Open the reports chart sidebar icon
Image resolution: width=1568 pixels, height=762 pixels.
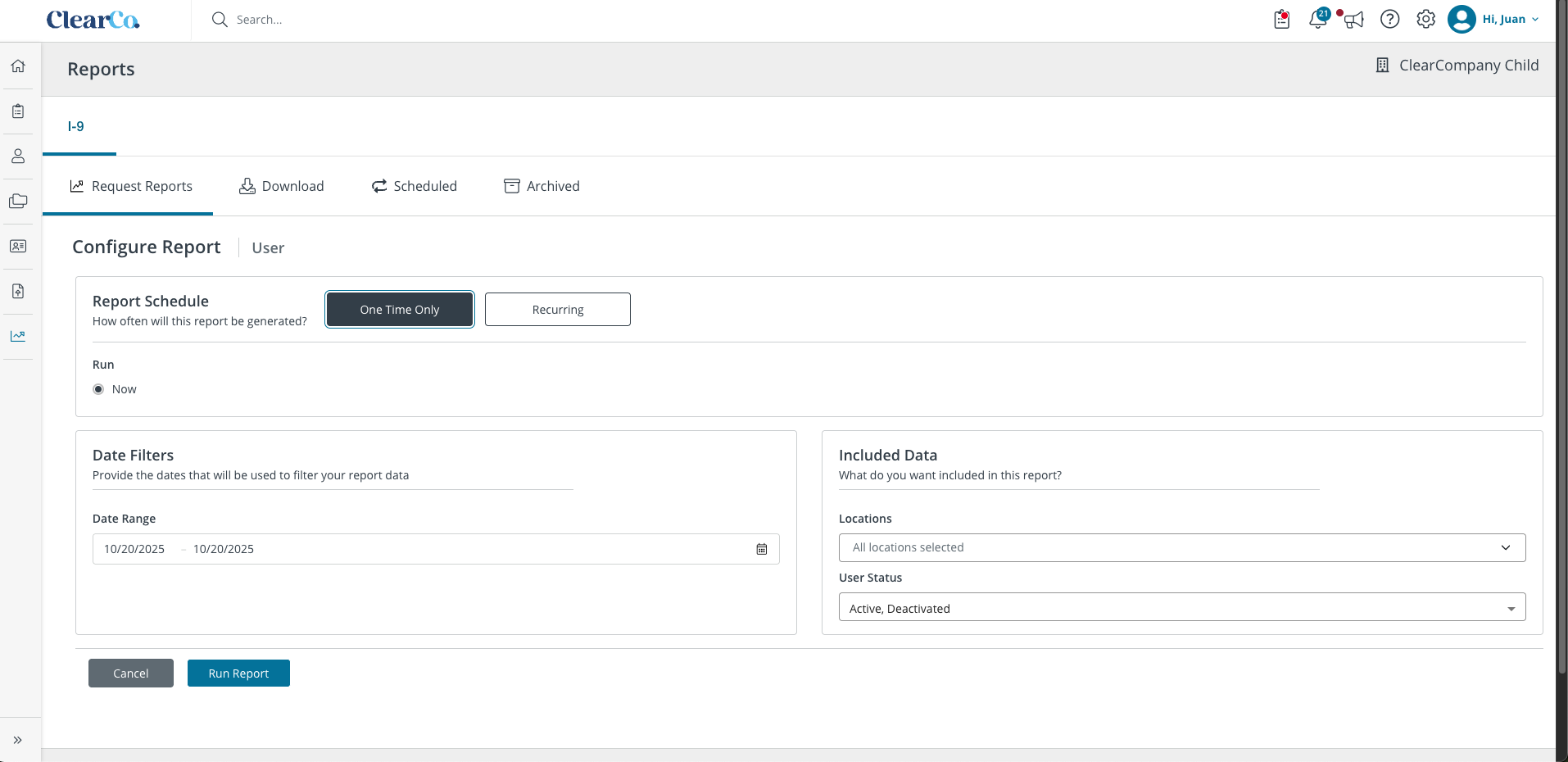[x=18, y=336]
